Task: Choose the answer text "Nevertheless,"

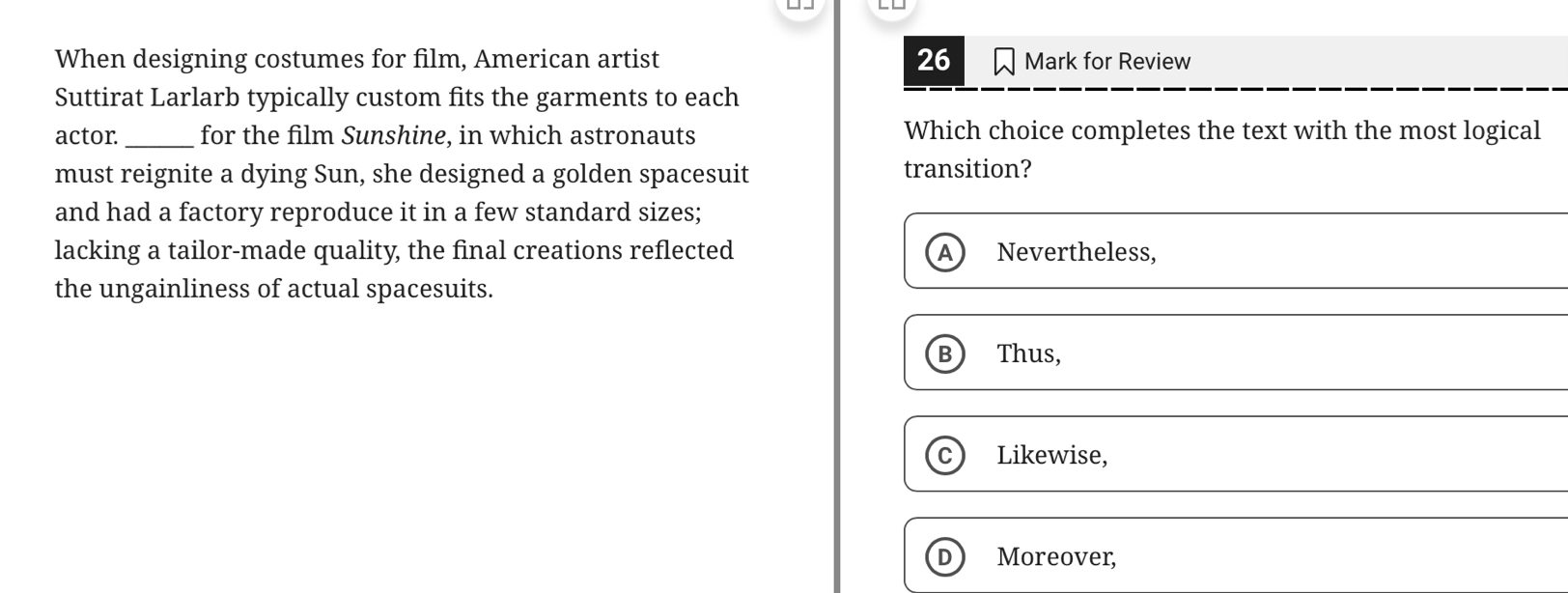Action: (x=1077, y=252)
